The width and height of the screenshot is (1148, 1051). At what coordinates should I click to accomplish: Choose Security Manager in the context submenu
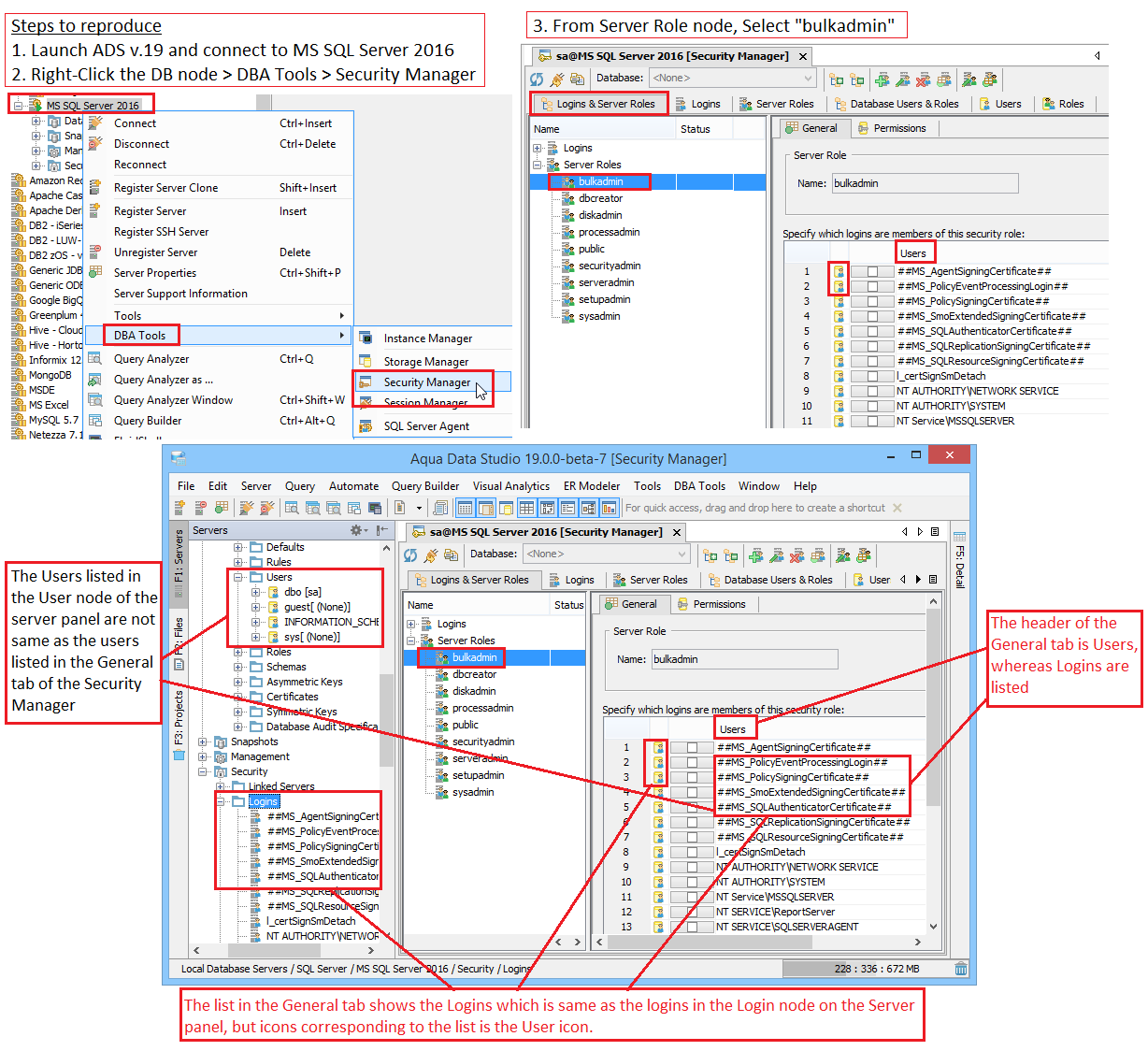click(x=427, y=382)
